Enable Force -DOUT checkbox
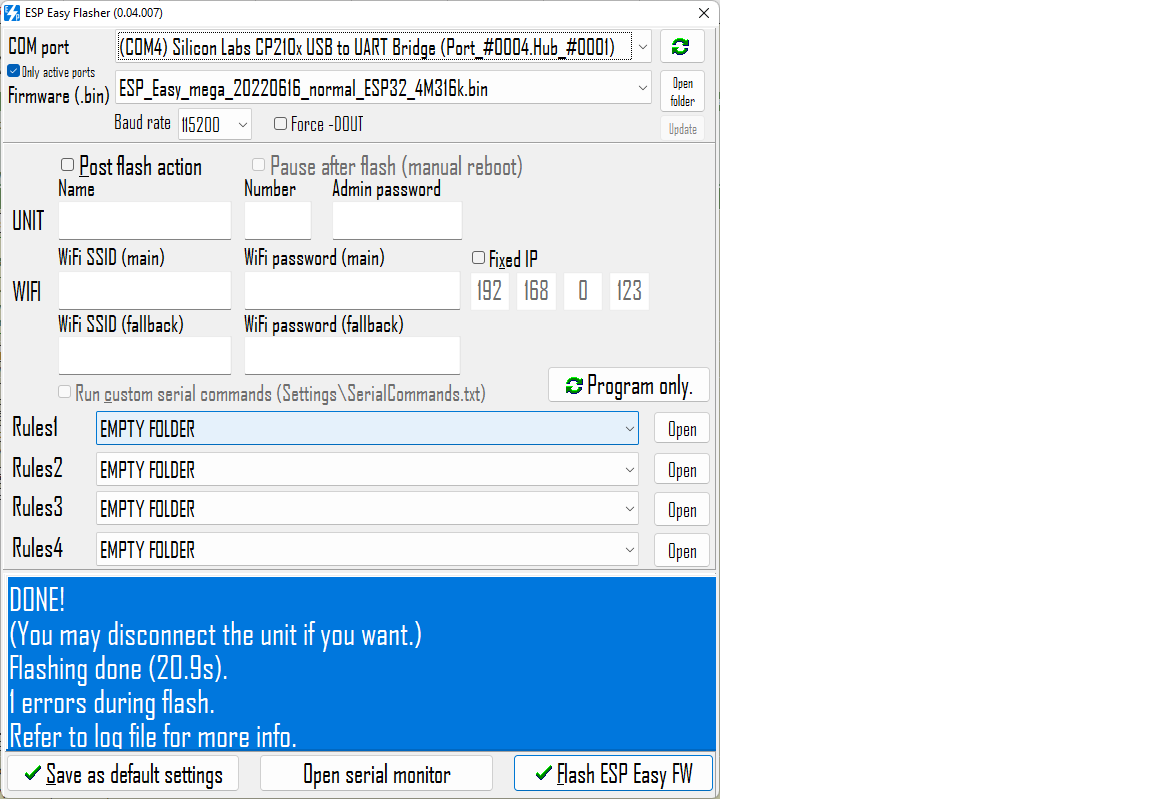This screenshot has width=1152, height=799. pos(280,123)
